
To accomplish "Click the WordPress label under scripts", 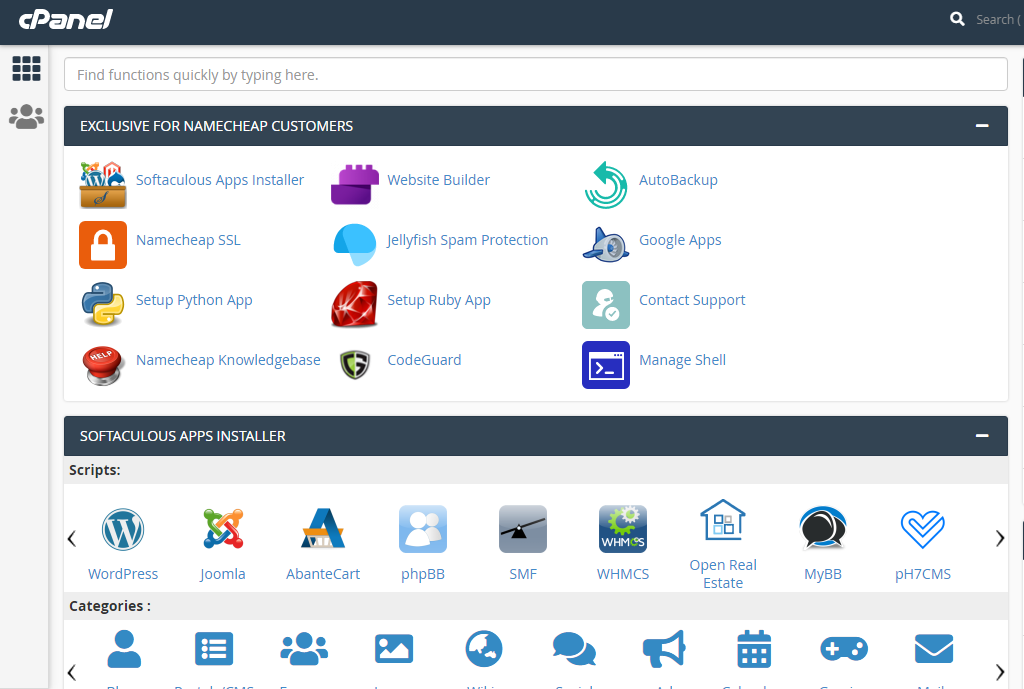I will point(123,574).
